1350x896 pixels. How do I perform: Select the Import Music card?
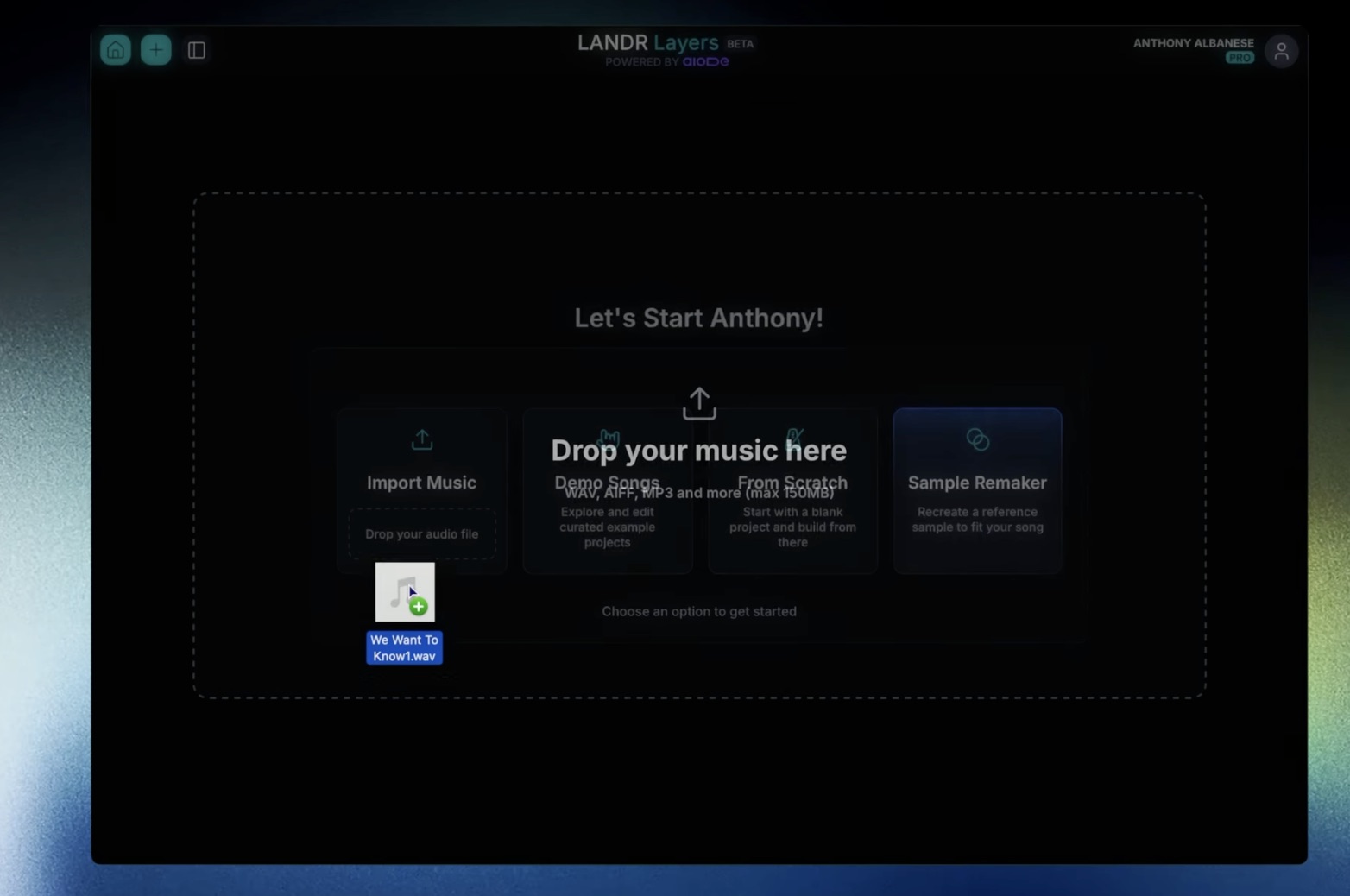point(422,490)
